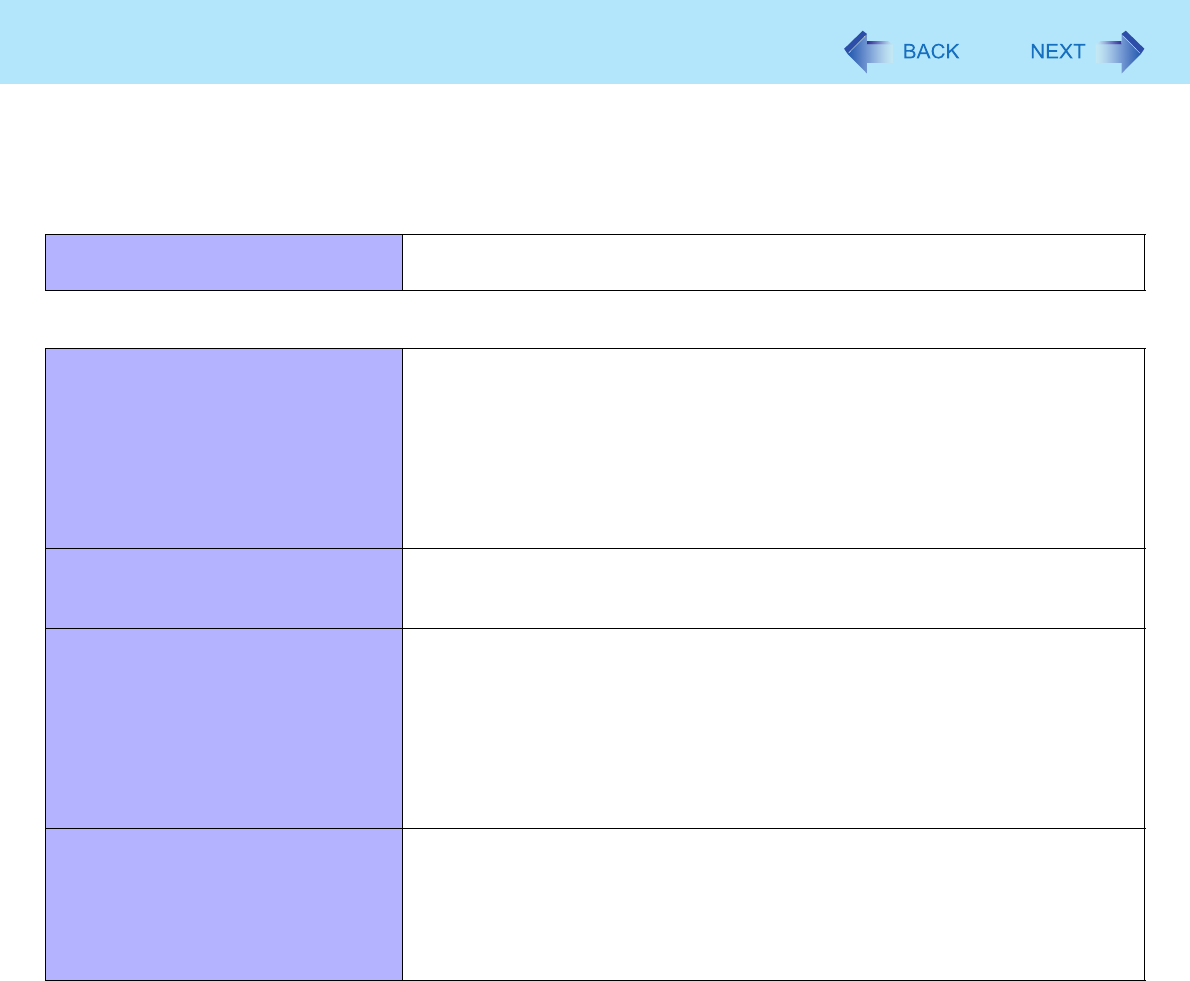
Task: Select last-row purple cell of the lower table
Action: (x=224, y=904)
